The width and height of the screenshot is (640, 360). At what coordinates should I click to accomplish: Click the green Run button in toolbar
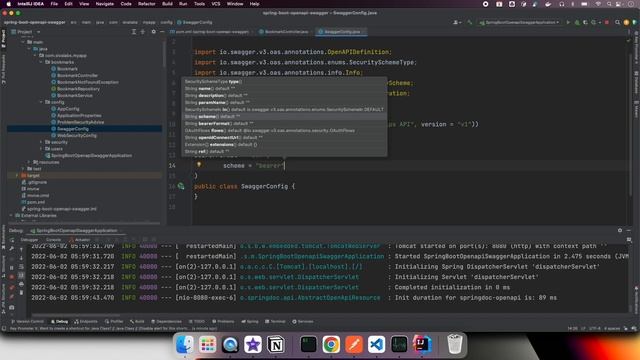pos(568,22)
